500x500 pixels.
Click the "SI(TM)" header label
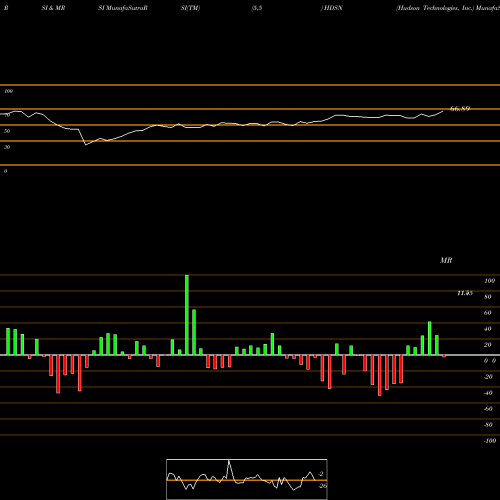coord(190,8)
